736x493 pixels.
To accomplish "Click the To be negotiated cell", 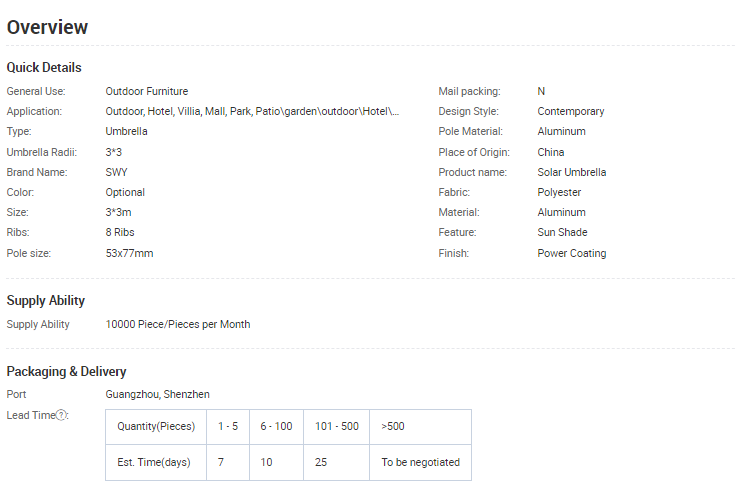I will (420, 462).
